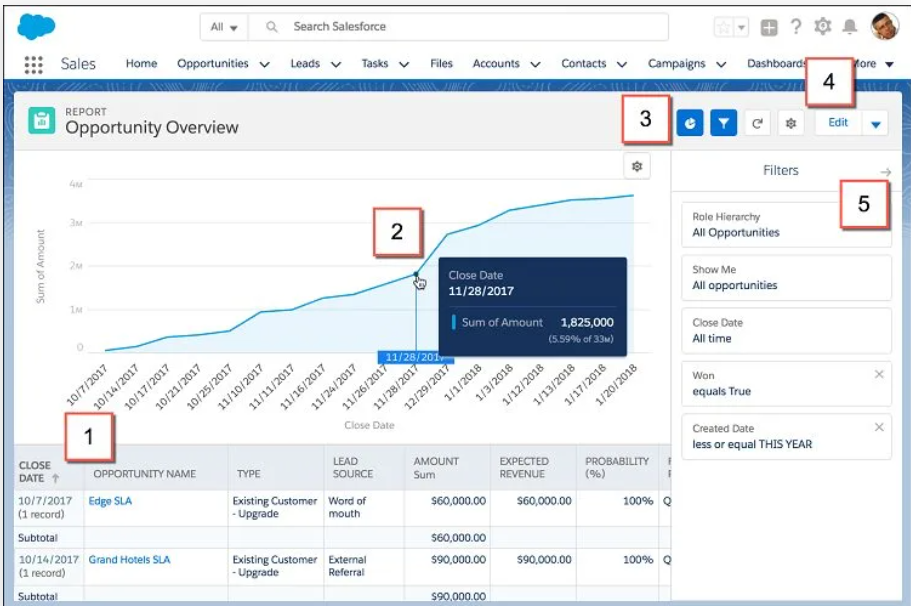The width and height of the screenshot is (911, 606).
Task: Refresh the report
Action: click(x=757, y=123)
